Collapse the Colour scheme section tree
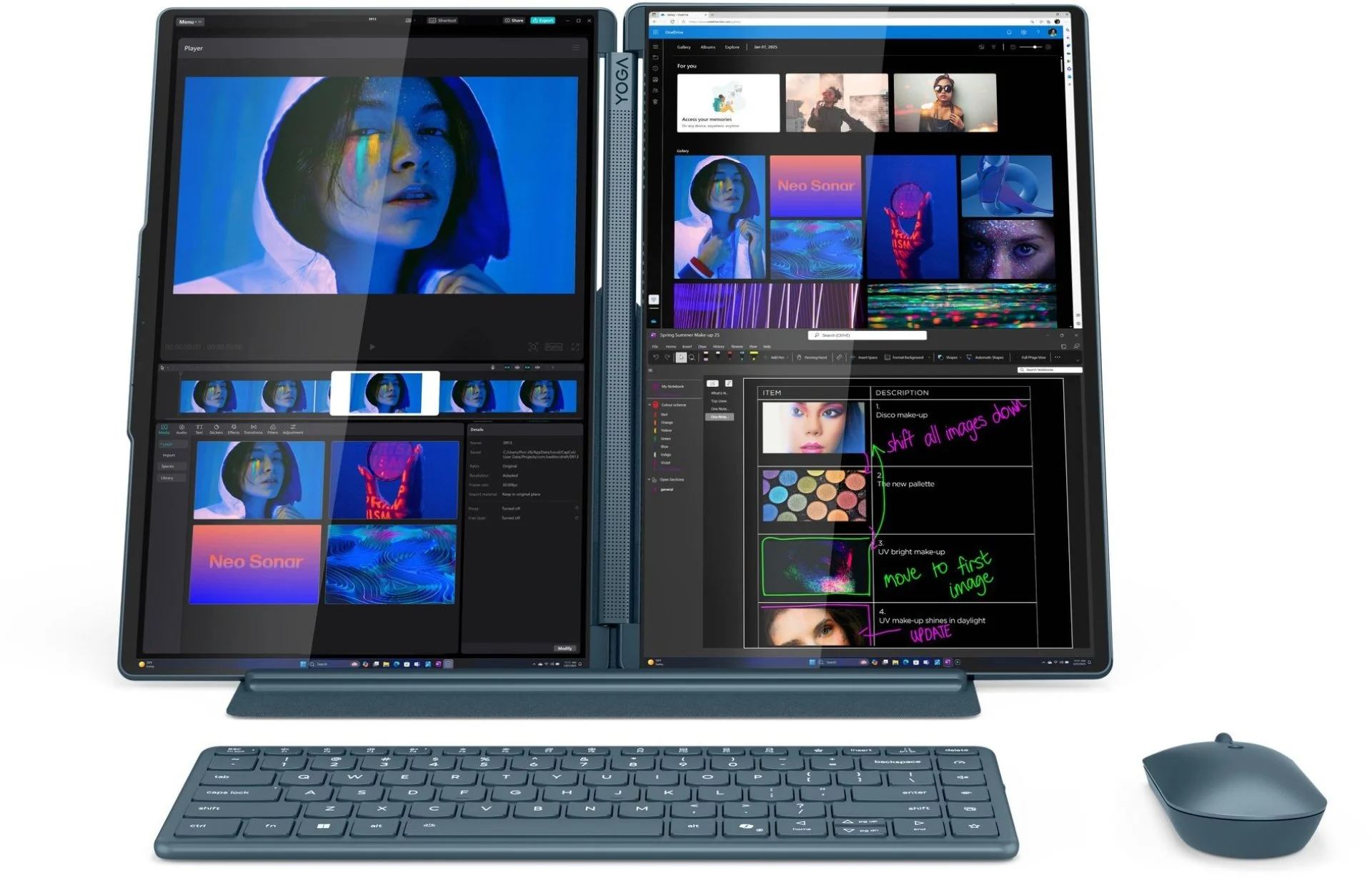Viewport: 1372px width, 878px height. coord(650,405)
